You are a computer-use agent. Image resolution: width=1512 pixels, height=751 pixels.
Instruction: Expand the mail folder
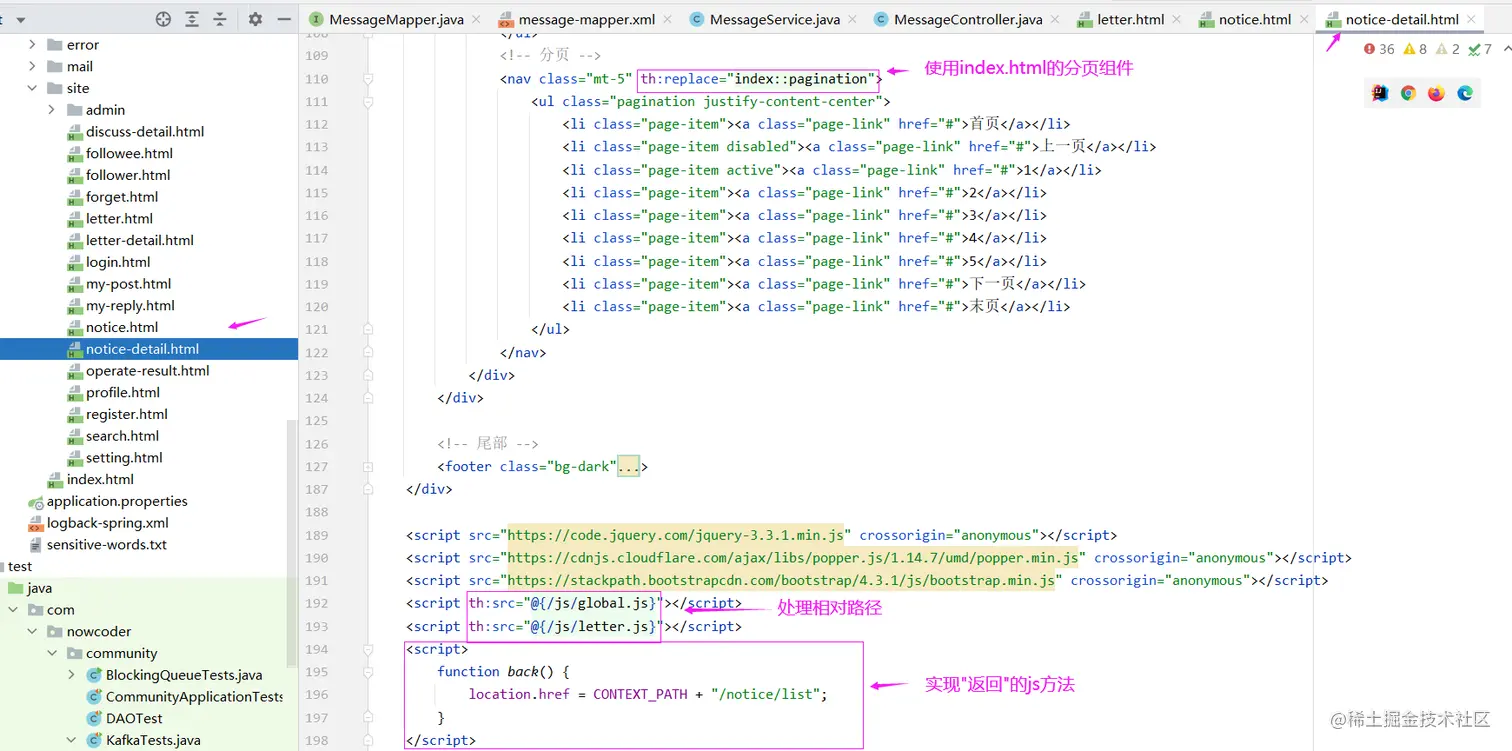point(32,67)
